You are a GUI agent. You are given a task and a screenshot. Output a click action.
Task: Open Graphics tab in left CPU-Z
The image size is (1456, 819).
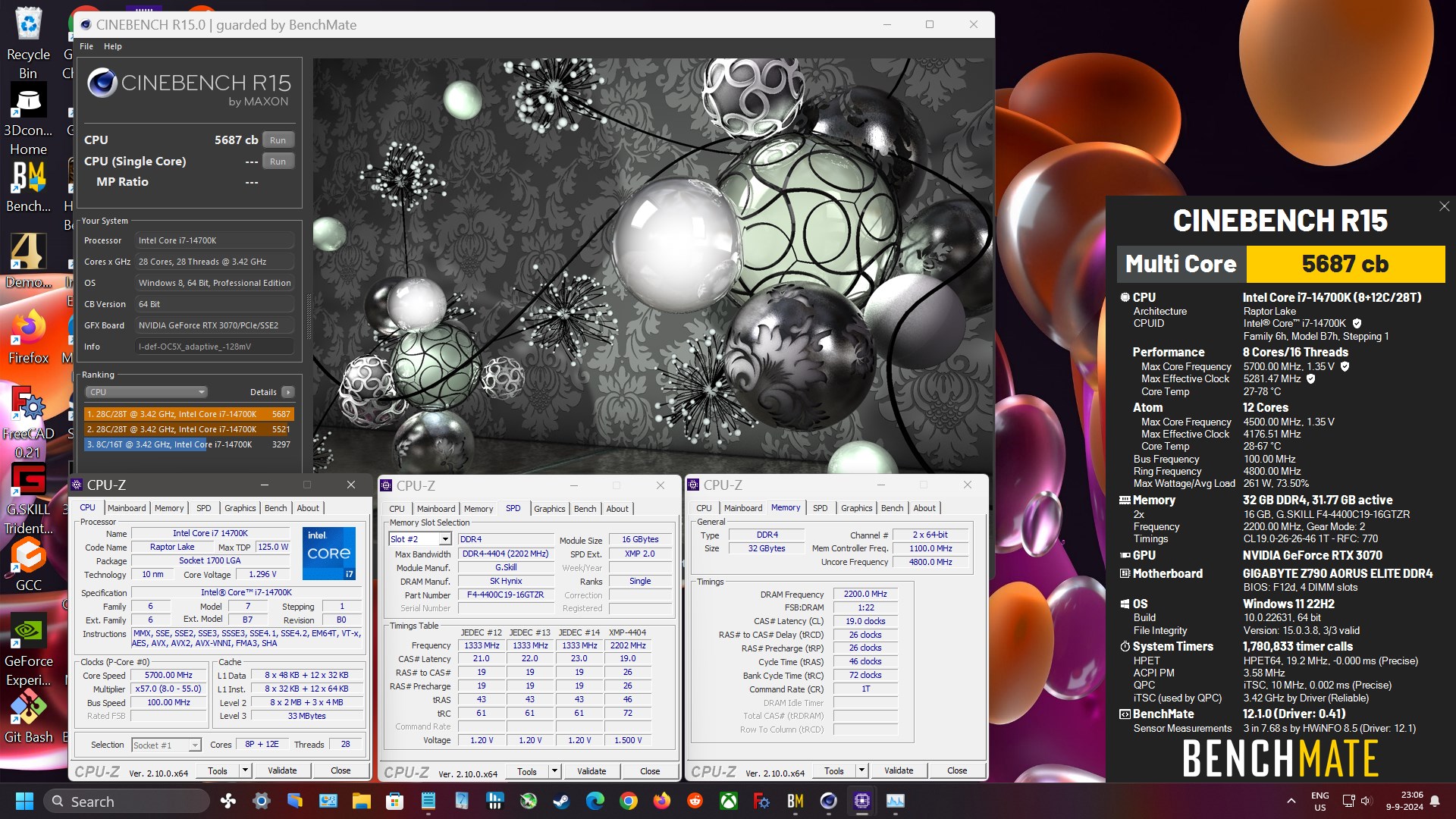[240, 508]
